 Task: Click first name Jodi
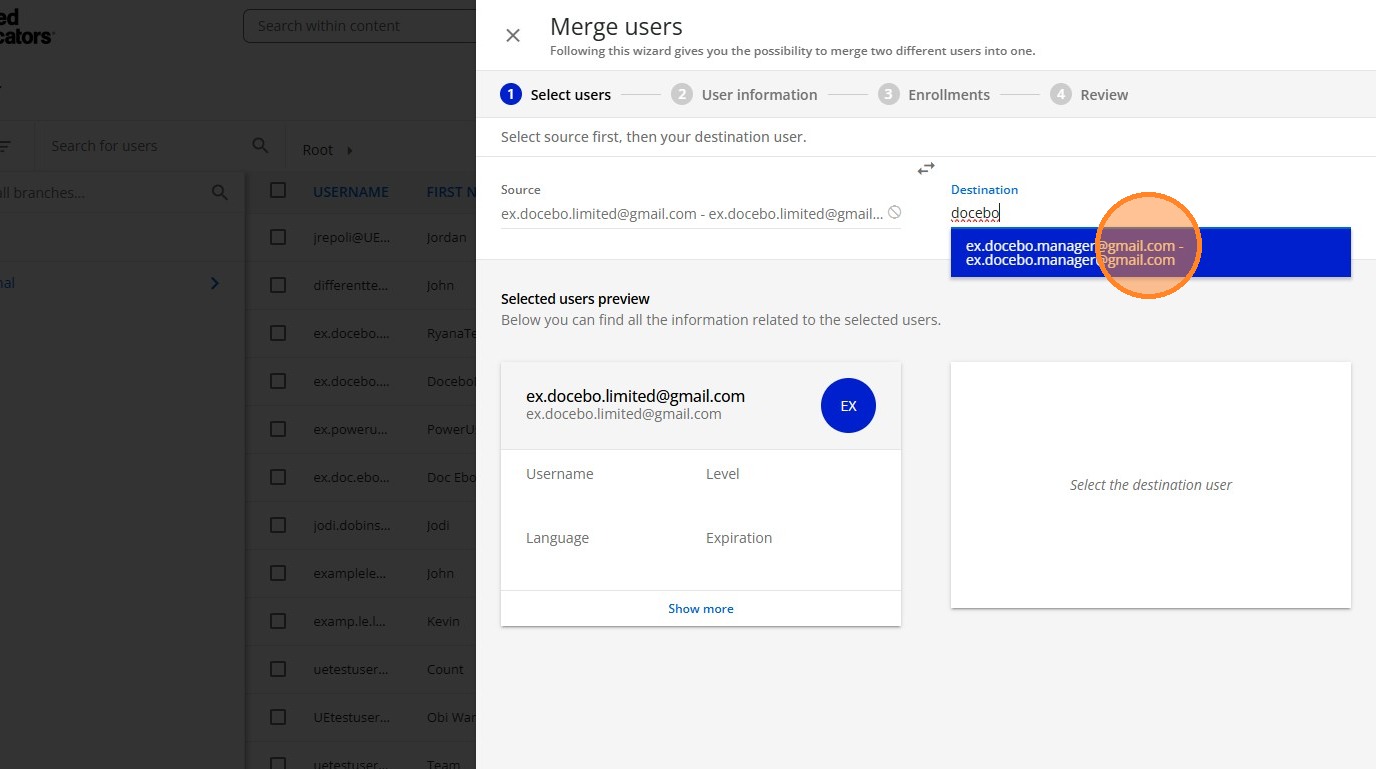tap(438, 526)
